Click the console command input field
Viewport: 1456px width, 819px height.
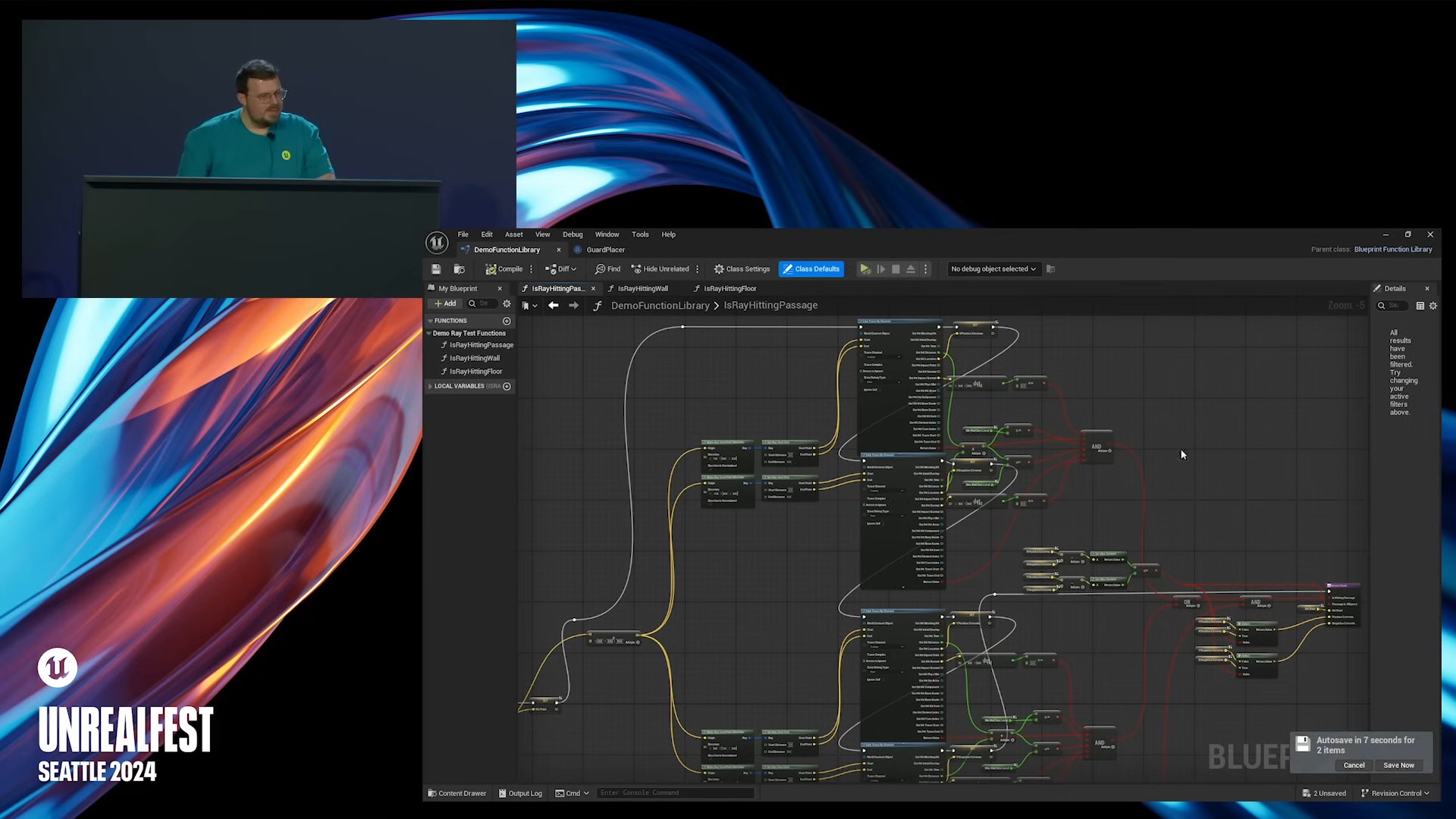675,793
